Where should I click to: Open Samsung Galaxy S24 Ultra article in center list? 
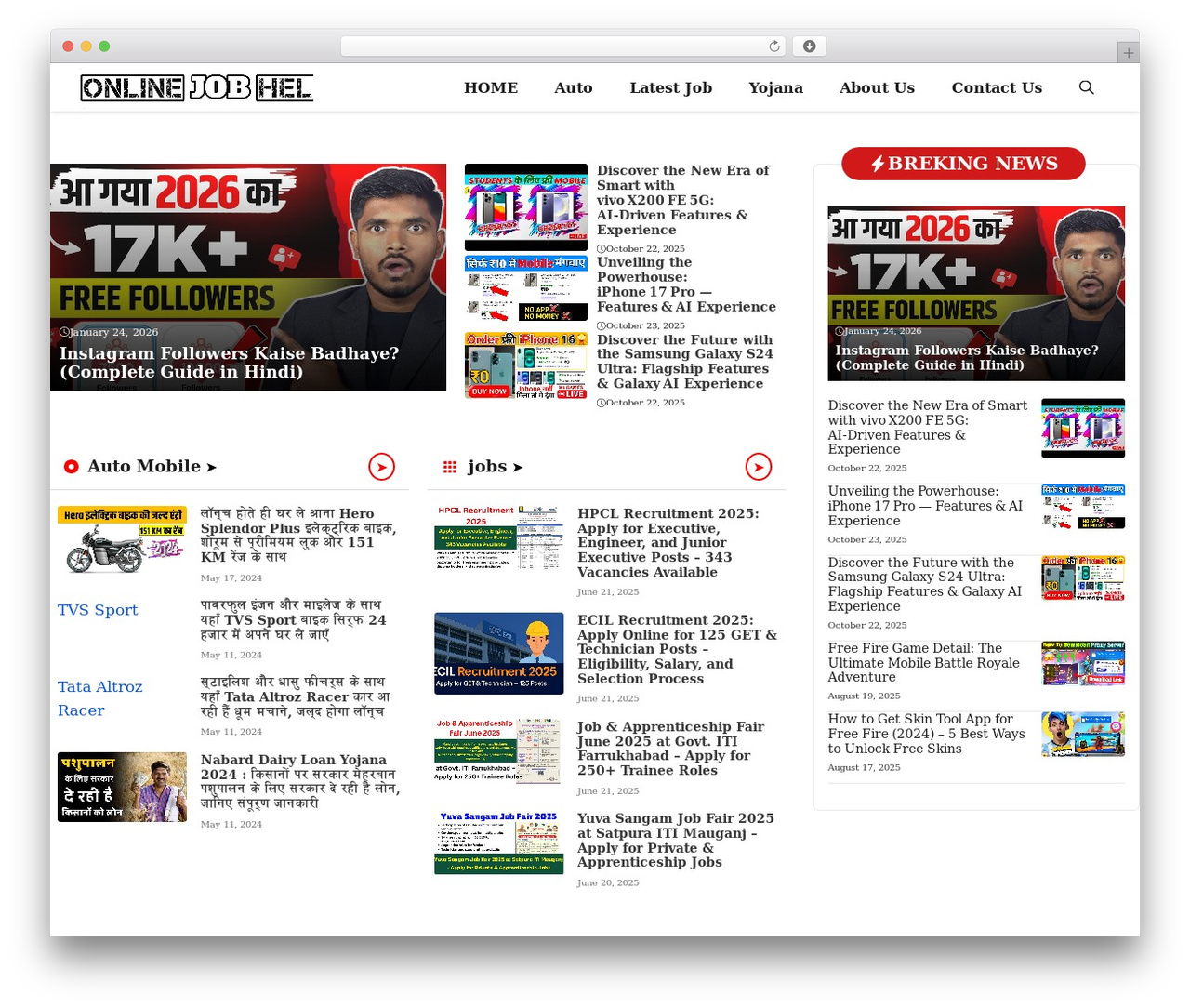pyautogui.click(x=685, y=362)
